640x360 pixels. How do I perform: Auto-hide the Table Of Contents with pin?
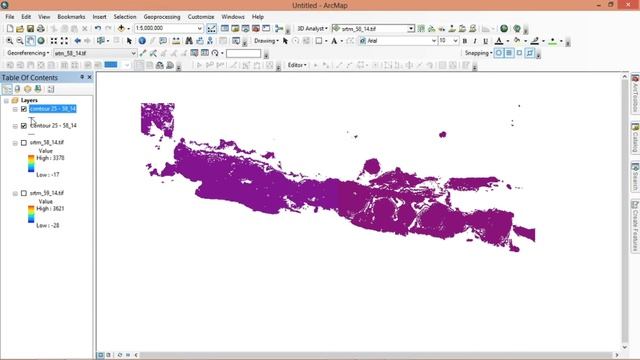click(82, 77)
